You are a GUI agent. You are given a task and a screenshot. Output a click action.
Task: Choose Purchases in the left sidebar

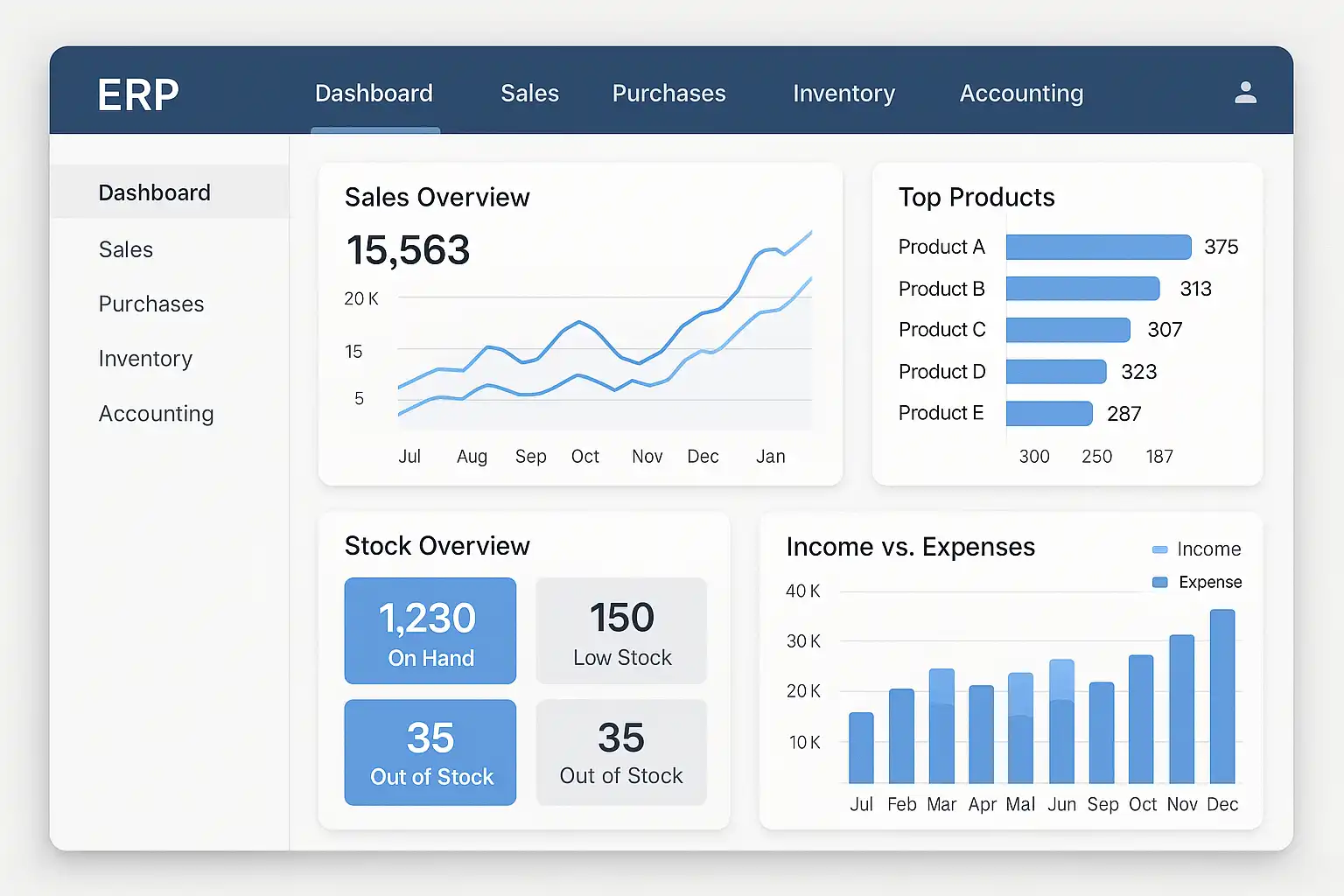click(x=151, y=304)
